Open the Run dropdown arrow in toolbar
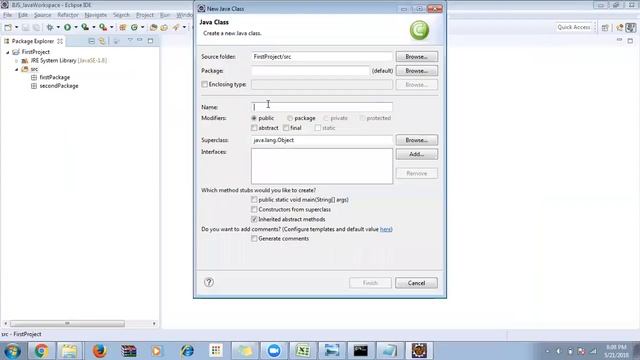 click(x=76, y=27)
